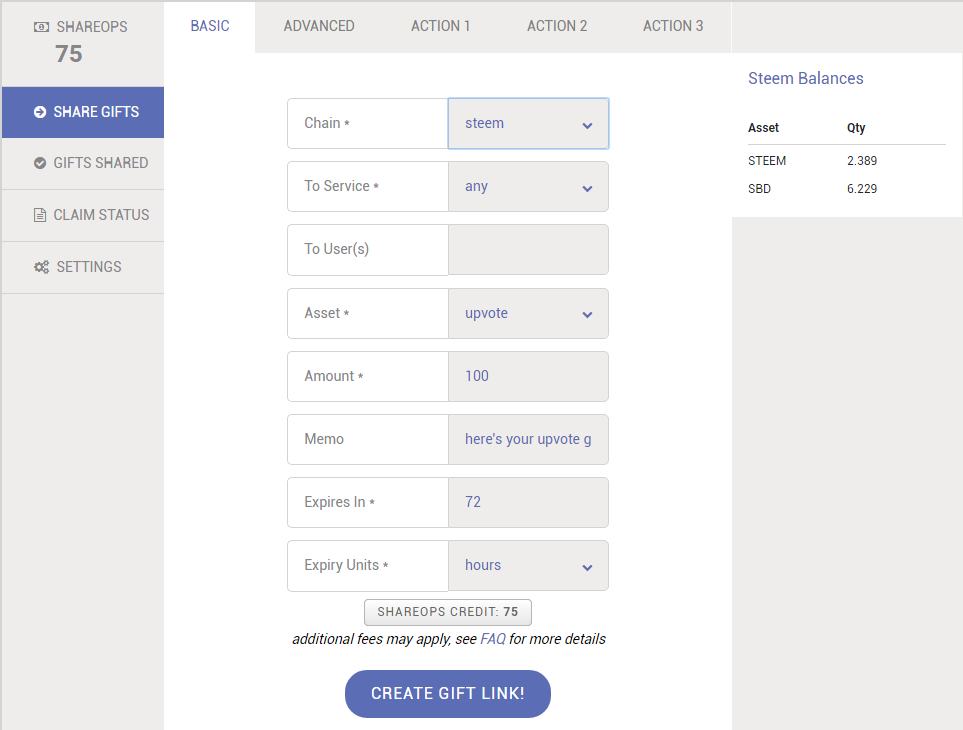Click the 2.389 quantity value

(862, 161)
